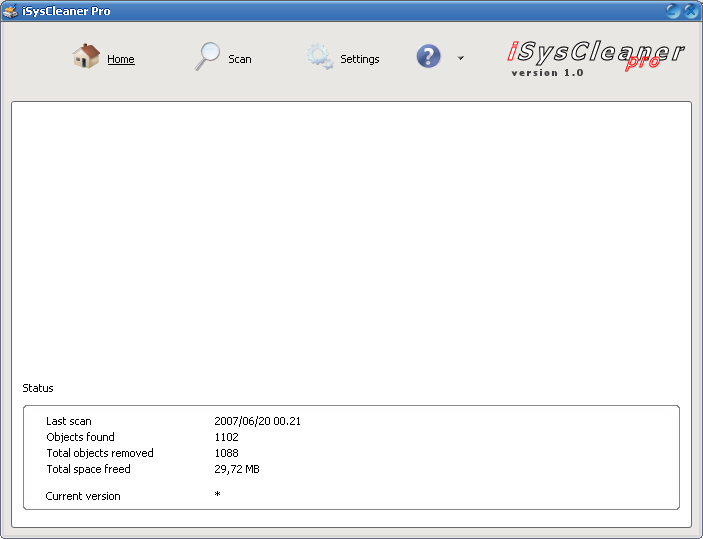Image resolution: width=703 pixels, height=539 pixels.
Task: Click the Home house icon
Action: tap(86, 57)
